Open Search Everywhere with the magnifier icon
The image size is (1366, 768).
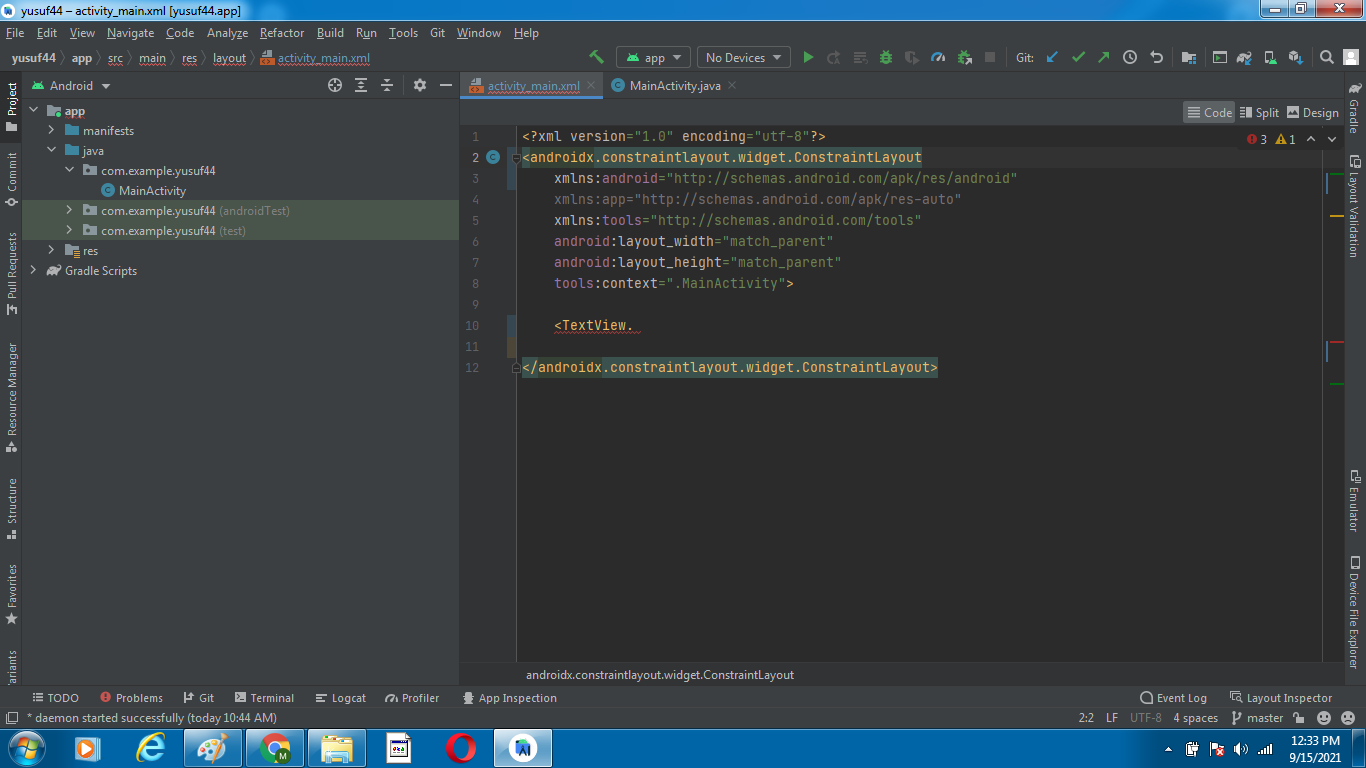point(1326,57)
